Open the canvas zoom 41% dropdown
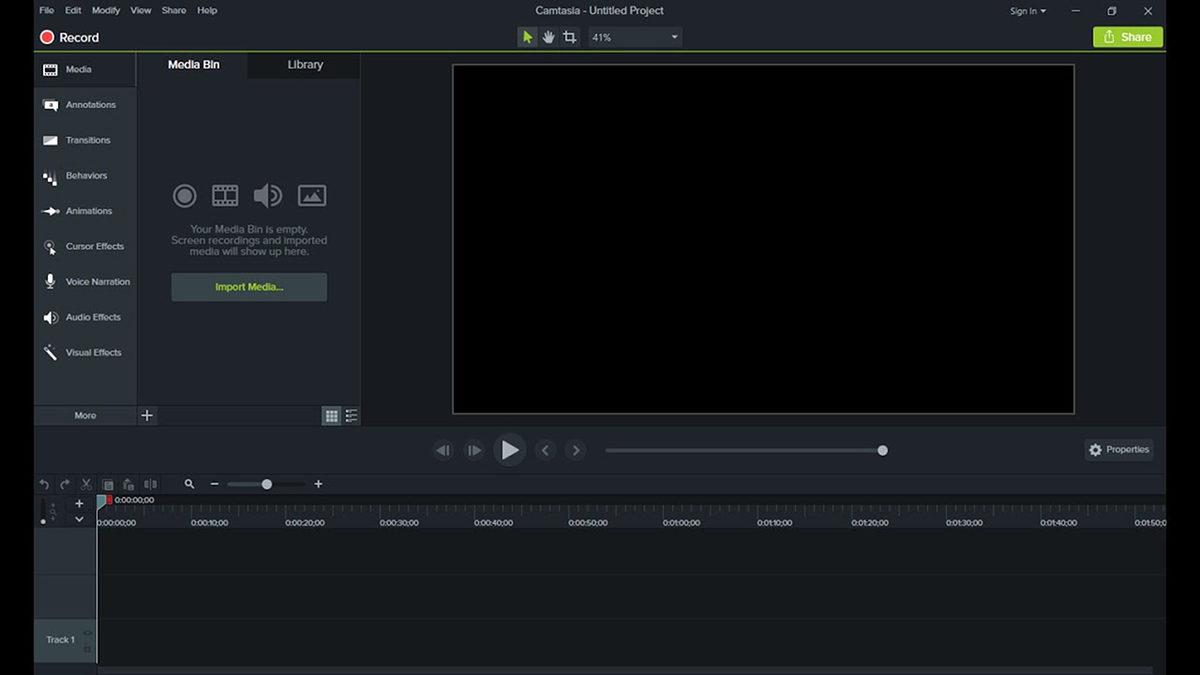 [635, 37]
